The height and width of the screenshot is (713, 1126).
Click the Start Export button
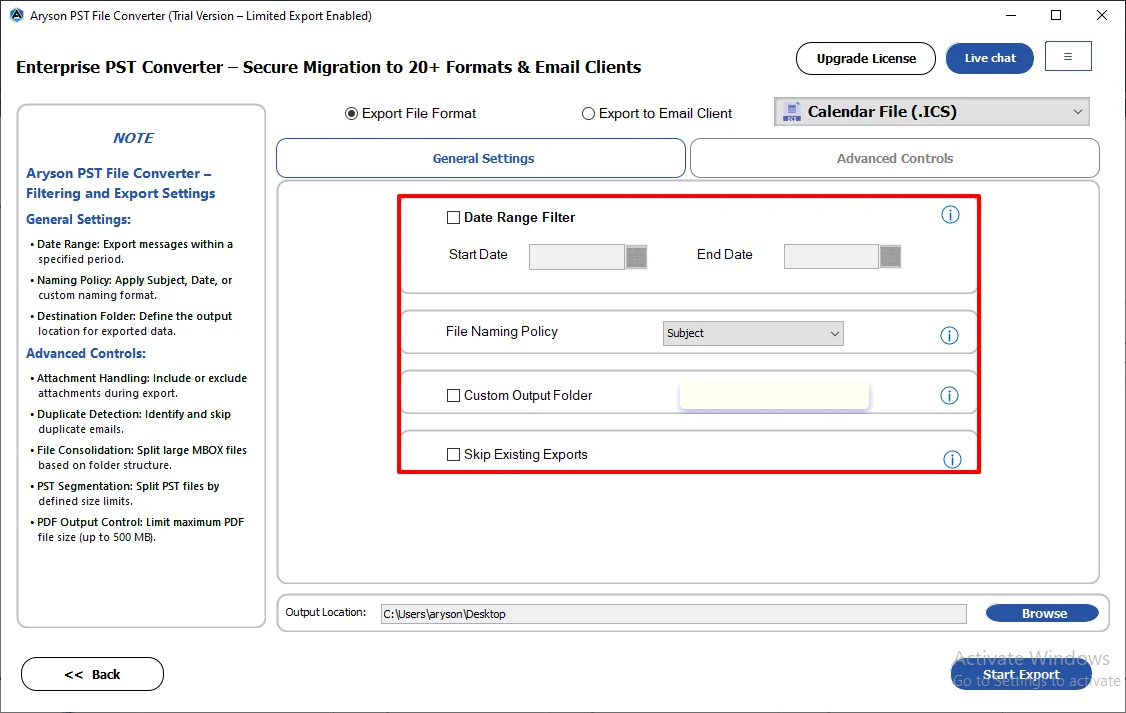[x=1020, y=674]
